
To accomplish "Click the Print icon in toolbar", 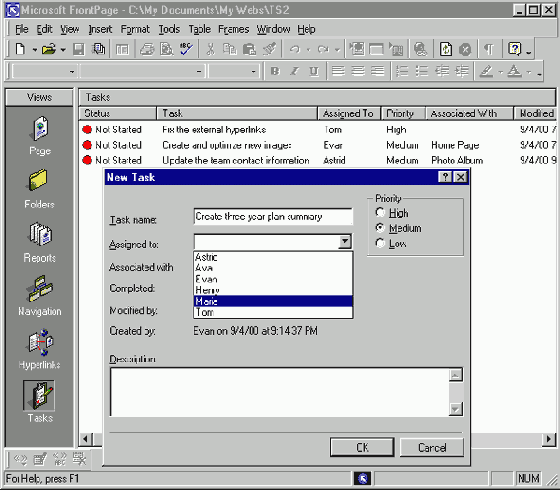I will click(147, 49).
